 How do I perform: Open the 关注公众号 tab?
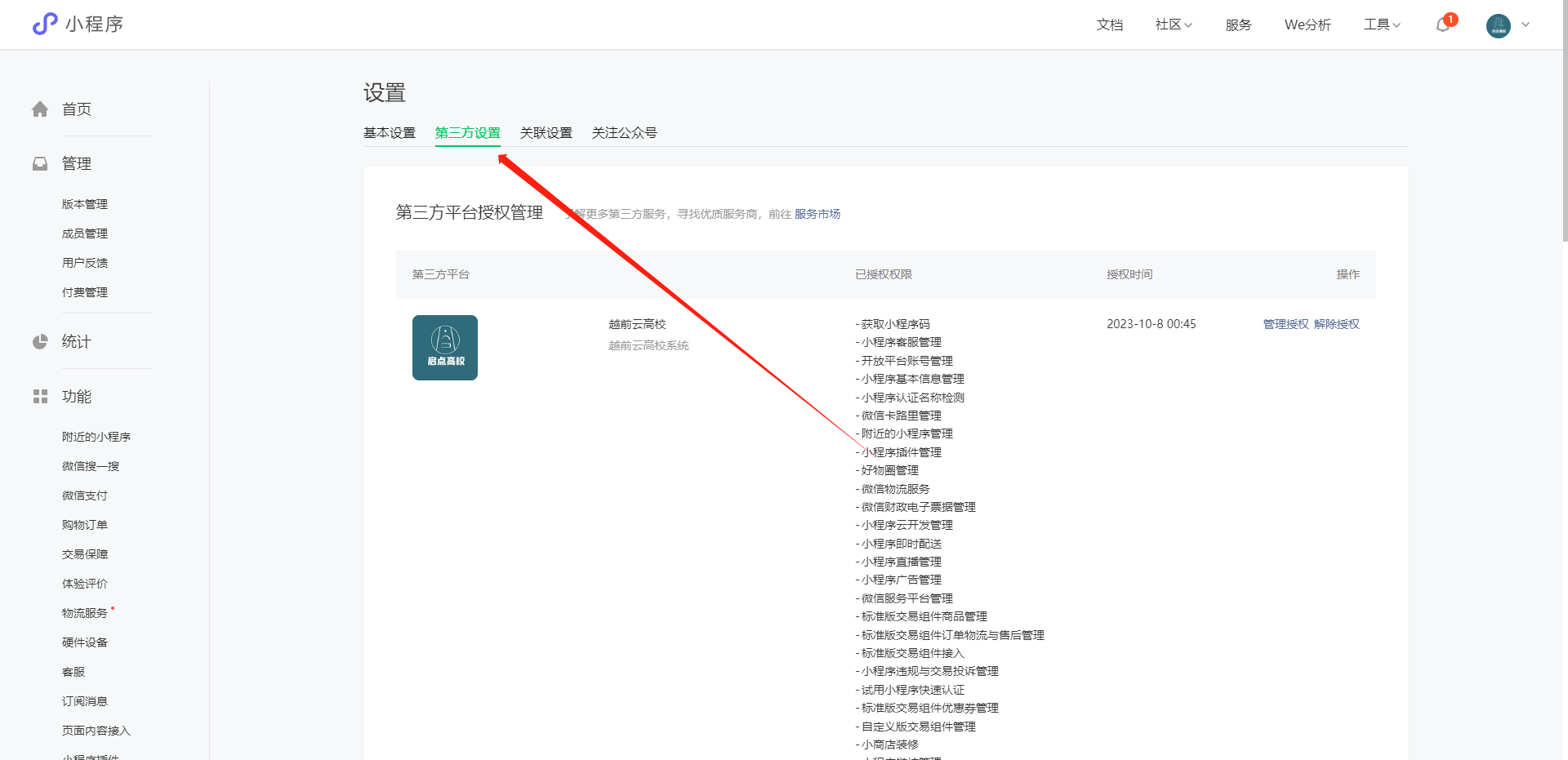[x=624, y=133]
